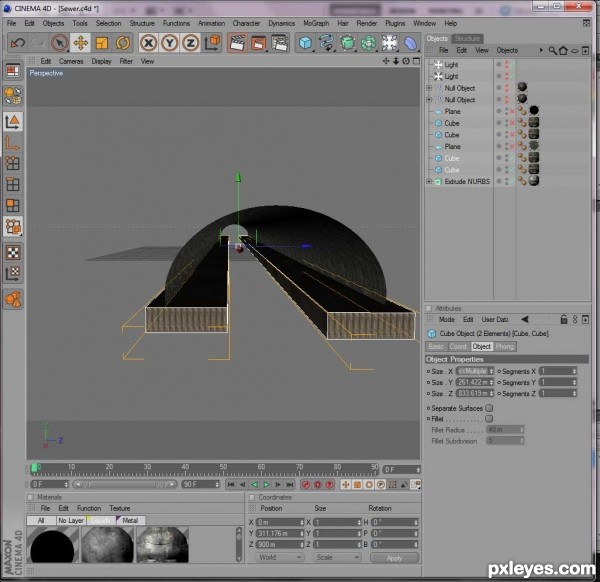Click the Undo arrow icon
The image size is (600, 582).
(18, 43)
